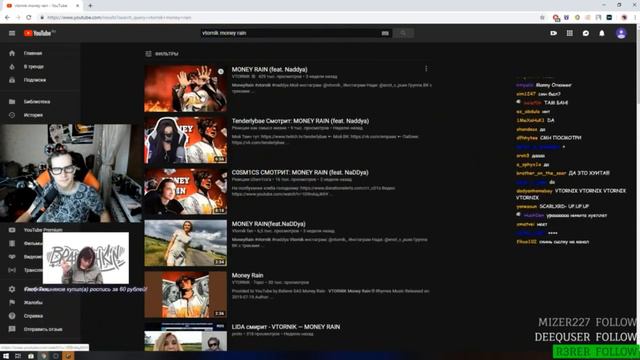
Task: Click the Трансляции live sidebar icon
Action: pos(12,270)
